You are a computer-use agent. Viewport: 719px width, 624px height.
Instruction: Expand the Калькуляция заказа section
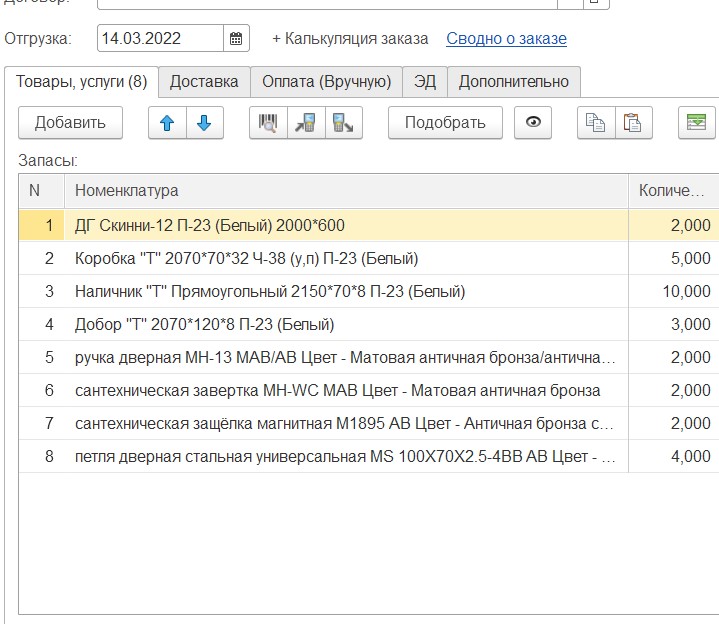(x=350, y=39)
